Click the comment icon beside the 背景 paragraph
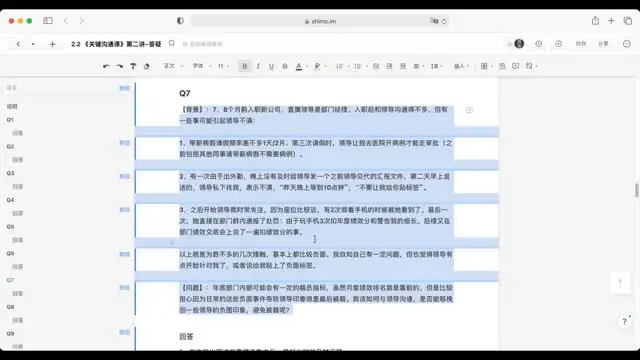Viewport: 640px width, 360px height. click(x=469, y=110)
